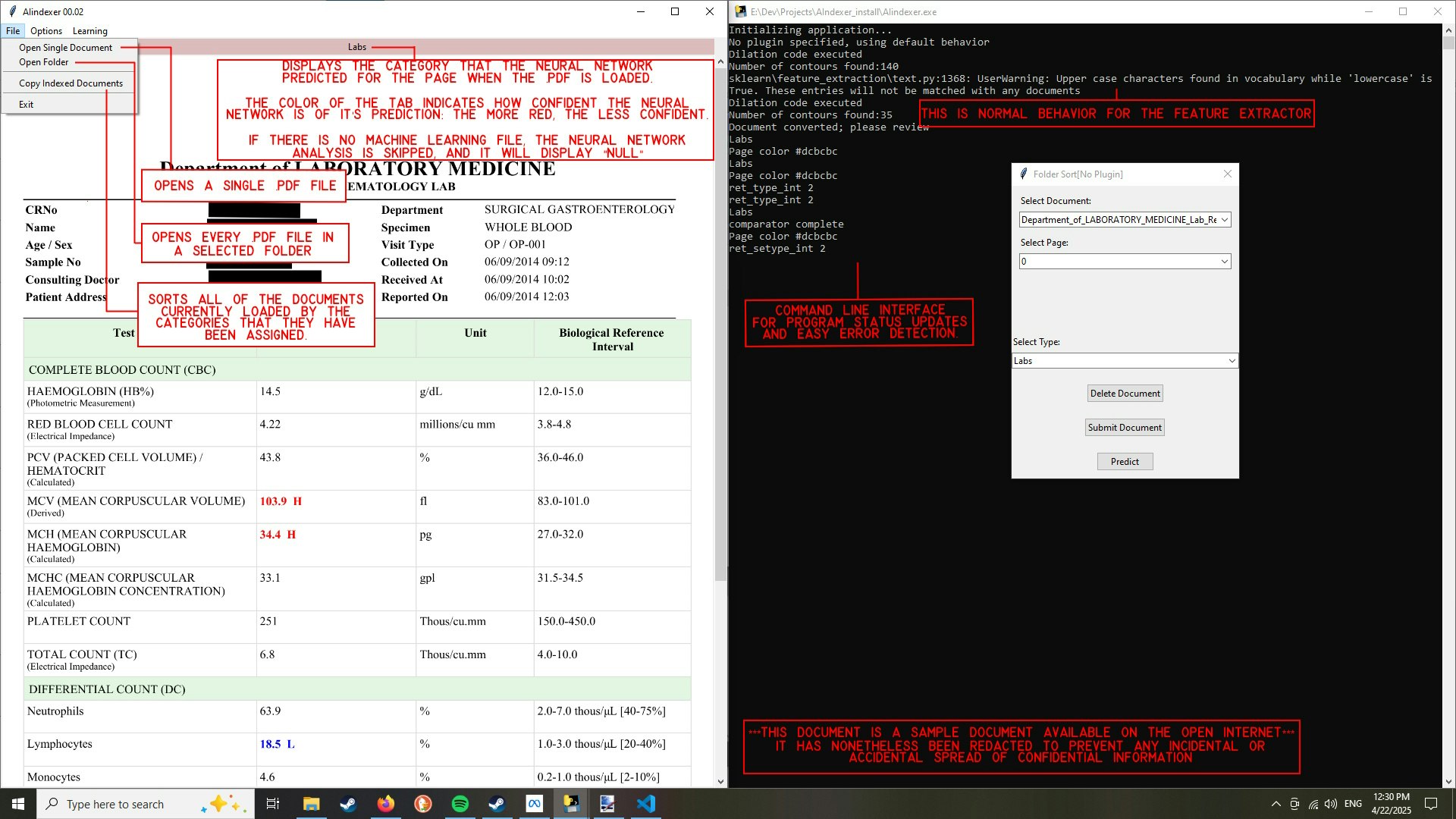The height and width of the screenshot is (819, 1456).
Task: Open the notification center icon
Action: pyautogui.click(x=1431, y=804)
